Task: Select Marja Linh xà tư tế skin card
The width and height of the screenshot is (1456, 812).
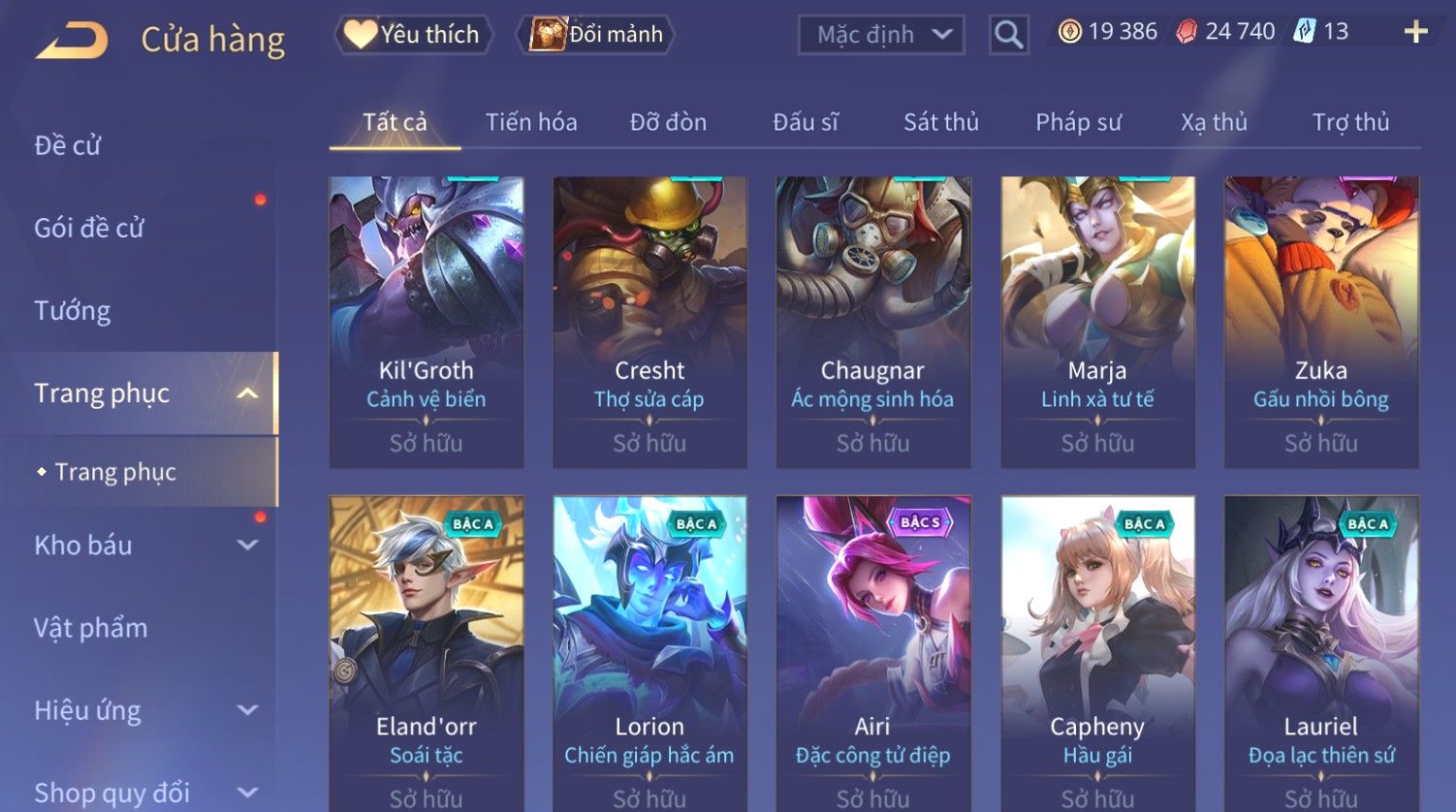Action: tap(1097, 323)
